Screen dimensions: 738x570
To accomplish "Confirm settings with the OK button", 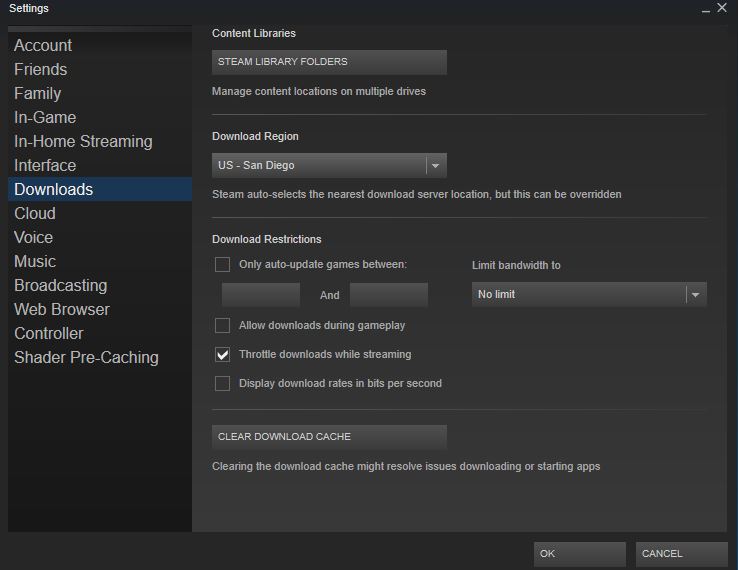I will click(579, 554).
